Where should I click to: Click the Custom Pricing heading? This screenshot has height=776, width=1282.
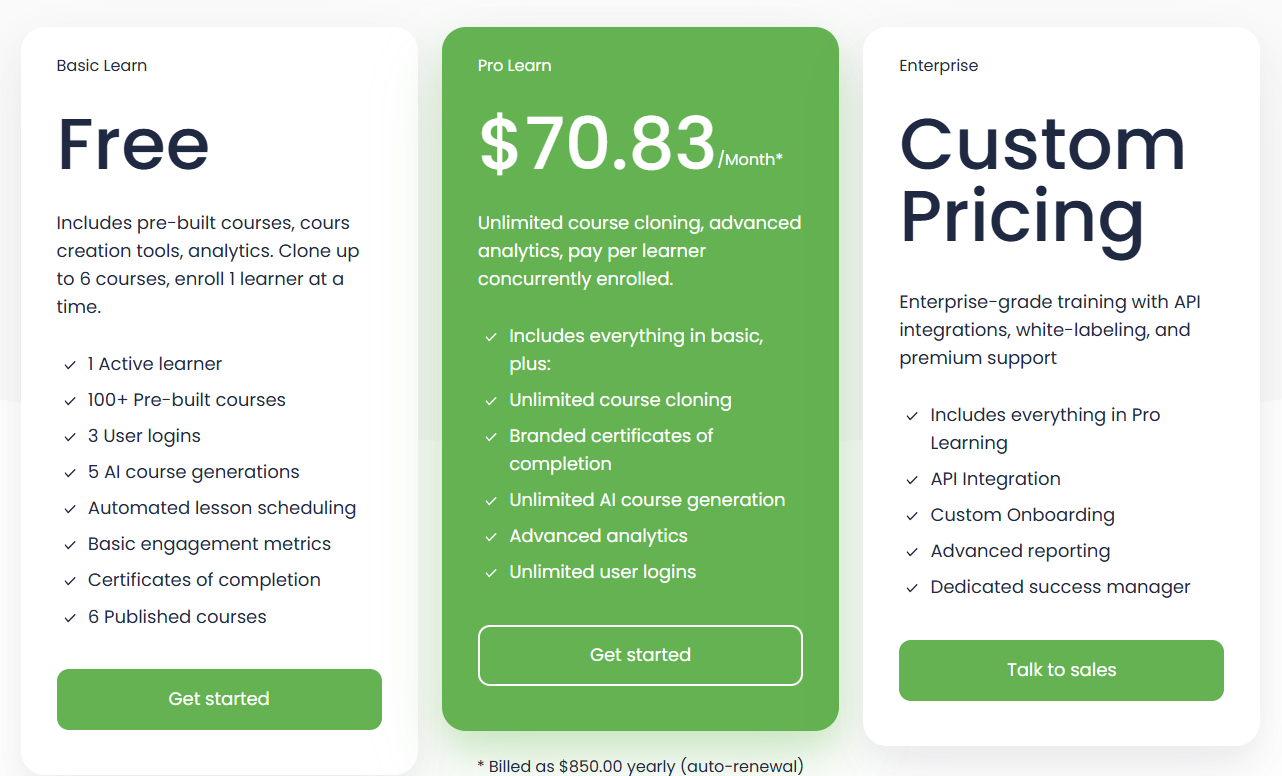[1042, 180]
